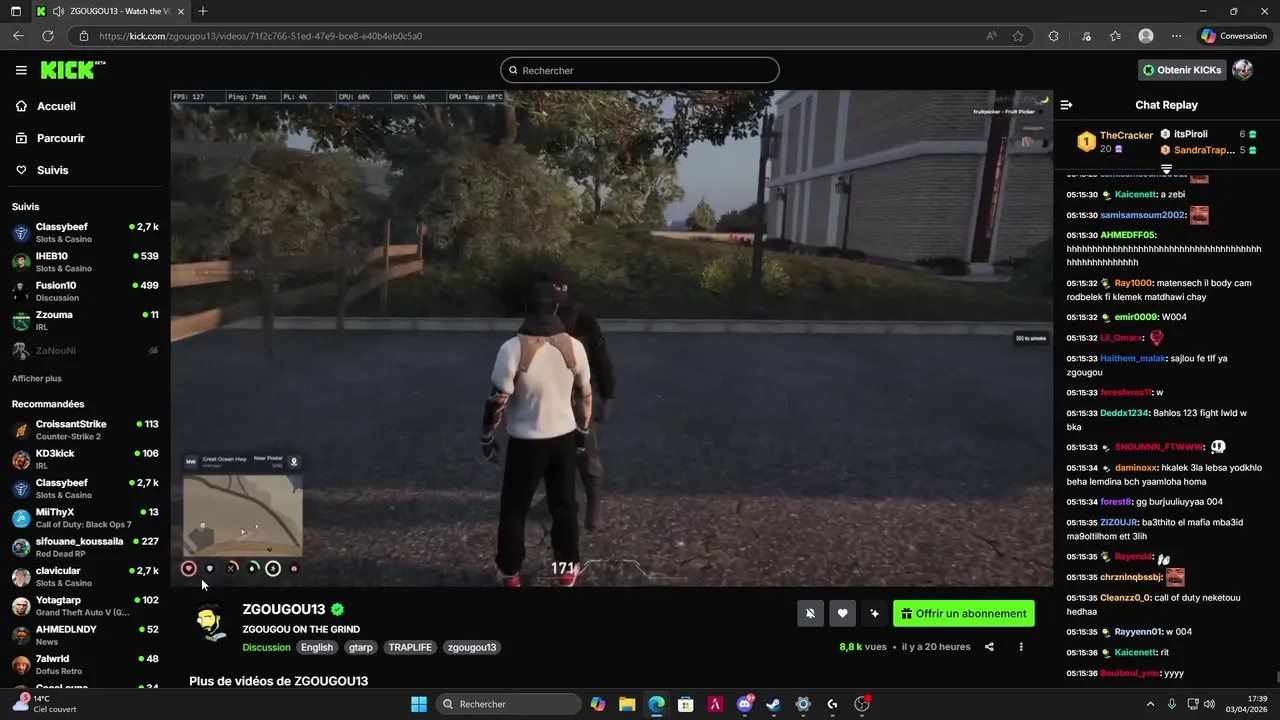Screen dimensions: 1280x720
Task: Go back in the browser
Action: click(18, 36)
